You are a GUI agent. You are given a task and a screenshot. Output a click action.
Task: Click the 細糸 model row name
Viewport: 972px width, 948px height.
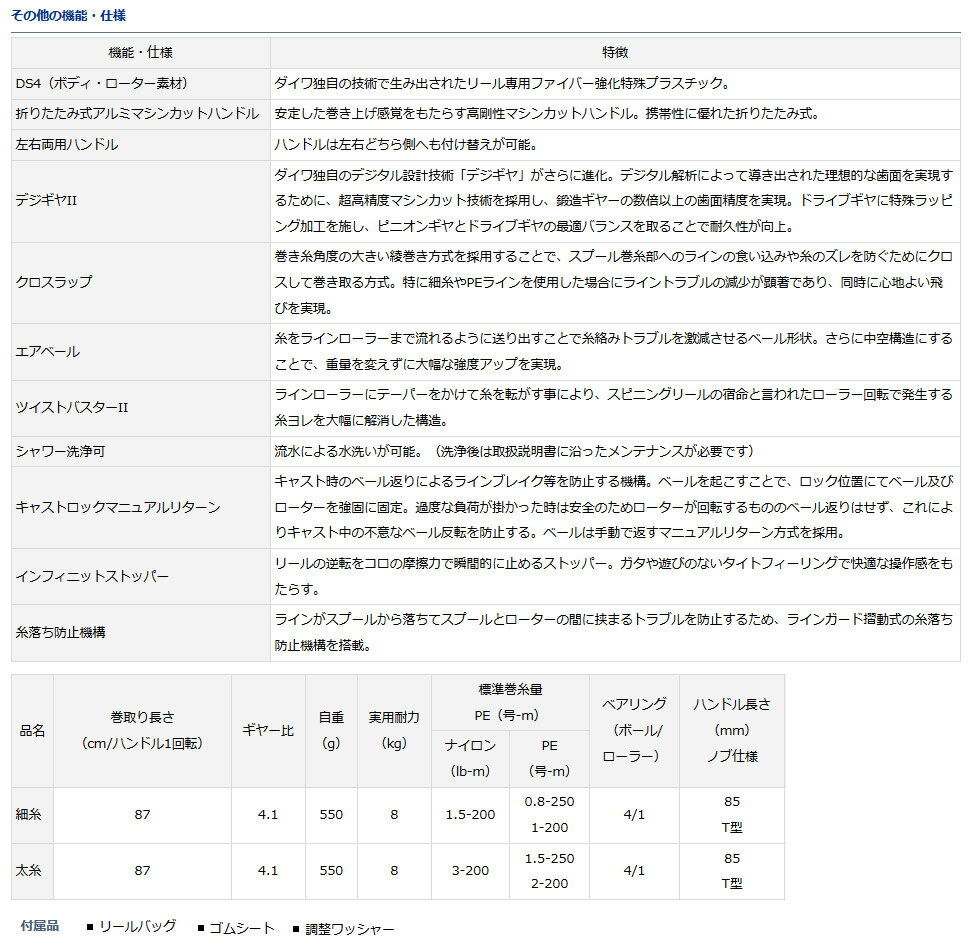click(31, 815)
